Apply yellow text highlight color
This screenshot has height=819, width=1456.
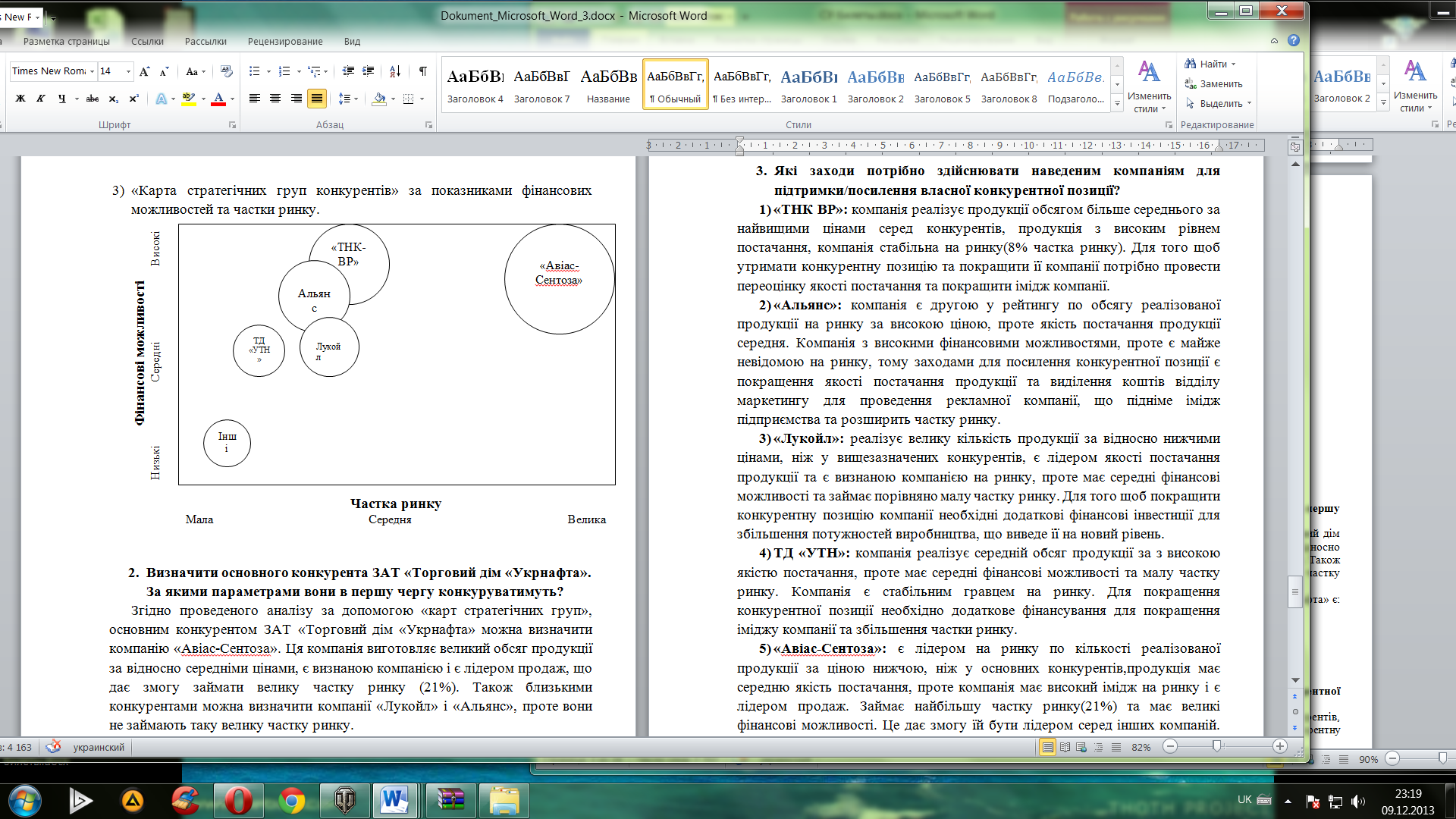(x=189, y=99)
